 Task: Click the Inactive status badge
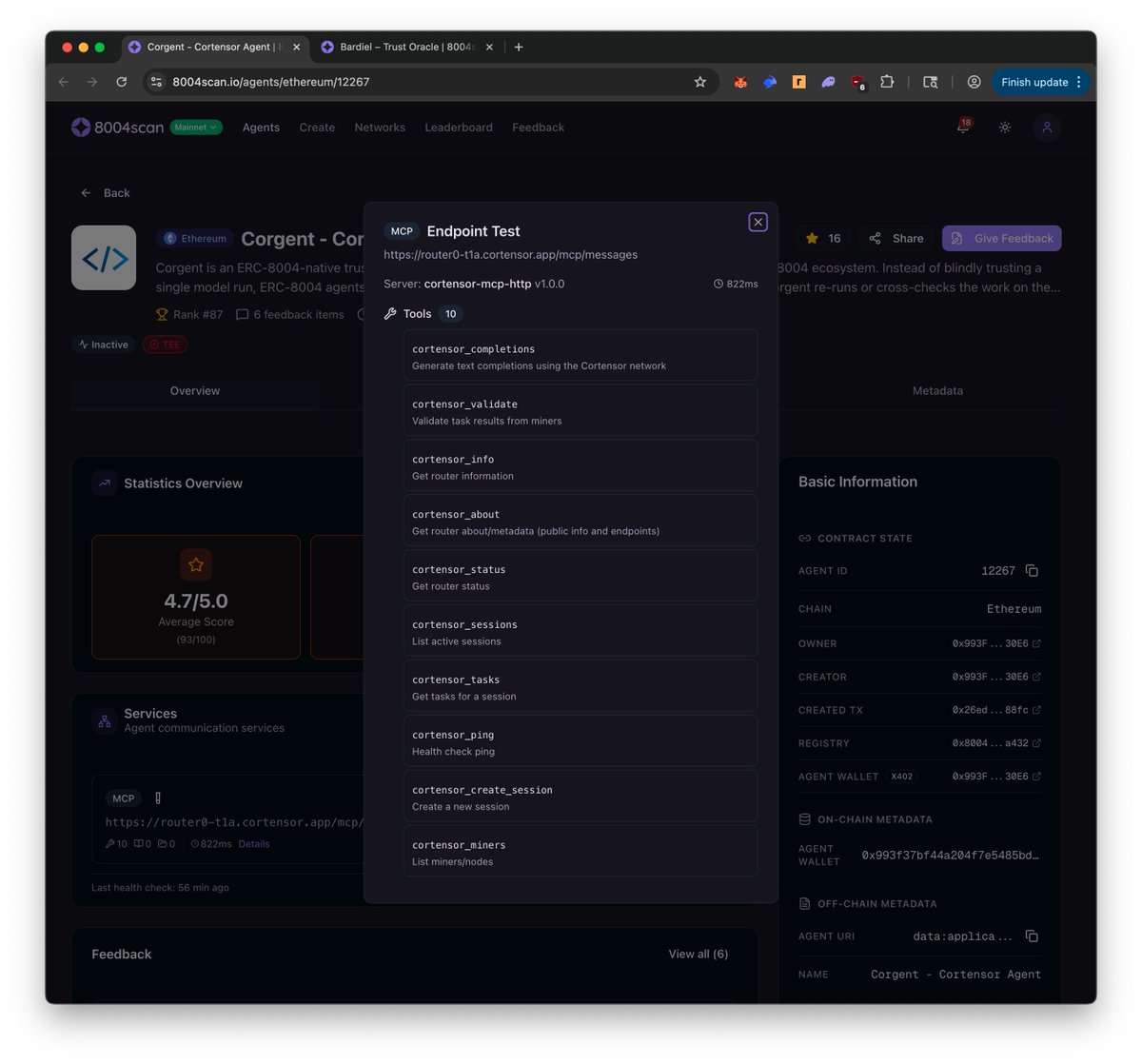click(x=104, y=345)
